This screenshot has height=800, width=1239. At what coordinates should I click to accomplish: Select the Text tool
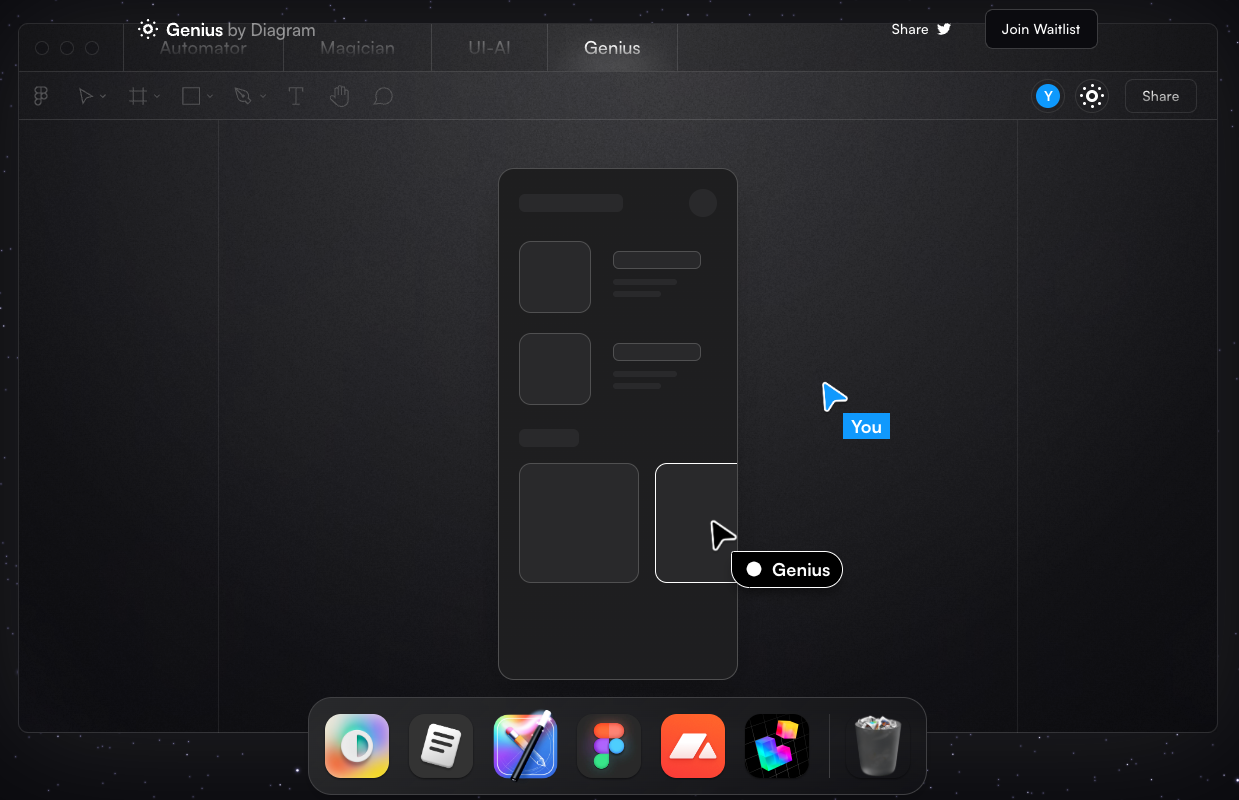coord(296,96)
